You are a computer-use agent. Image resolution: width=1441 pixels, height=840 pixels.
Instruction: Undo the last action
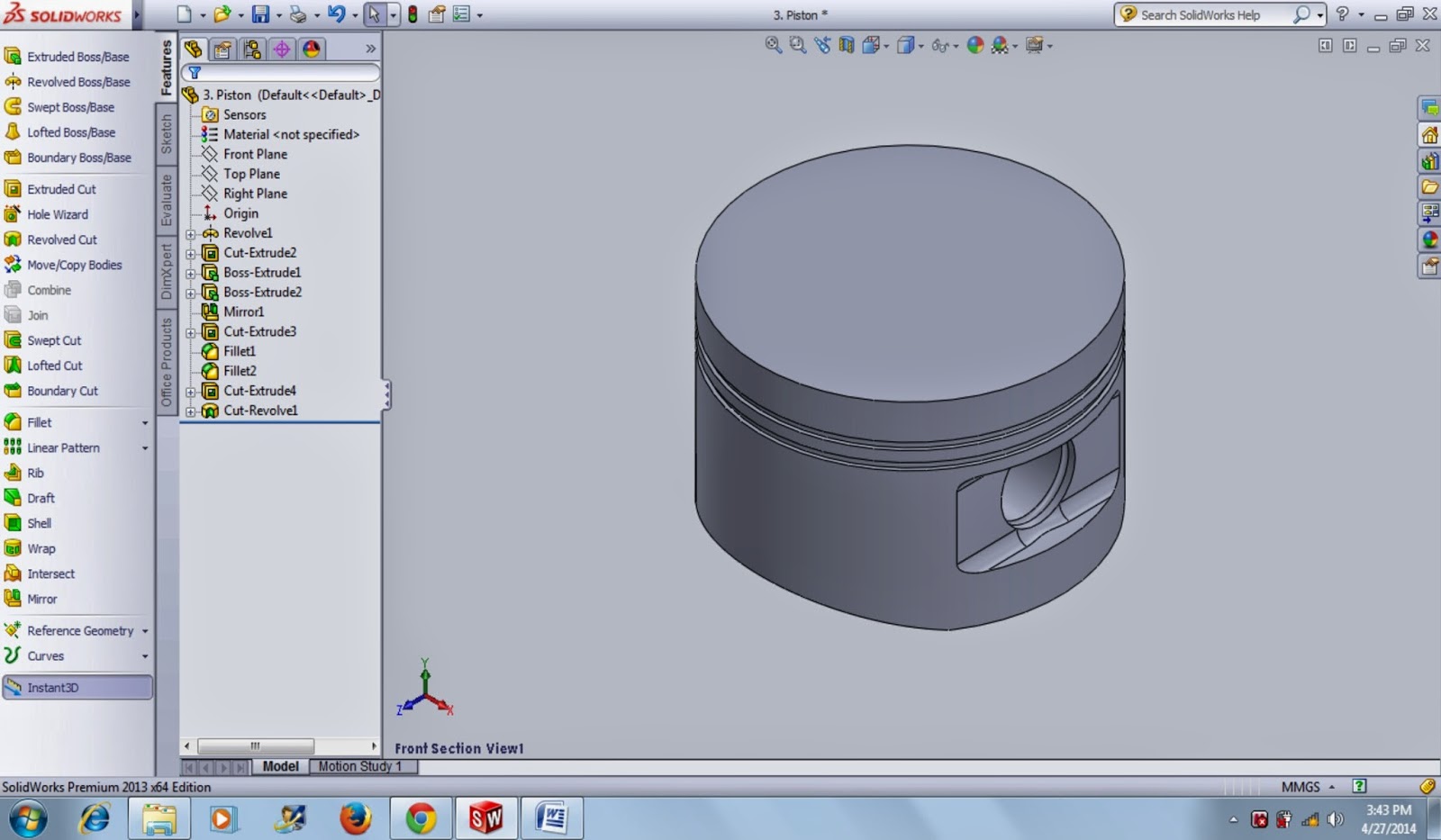click(x=336, y=14)
